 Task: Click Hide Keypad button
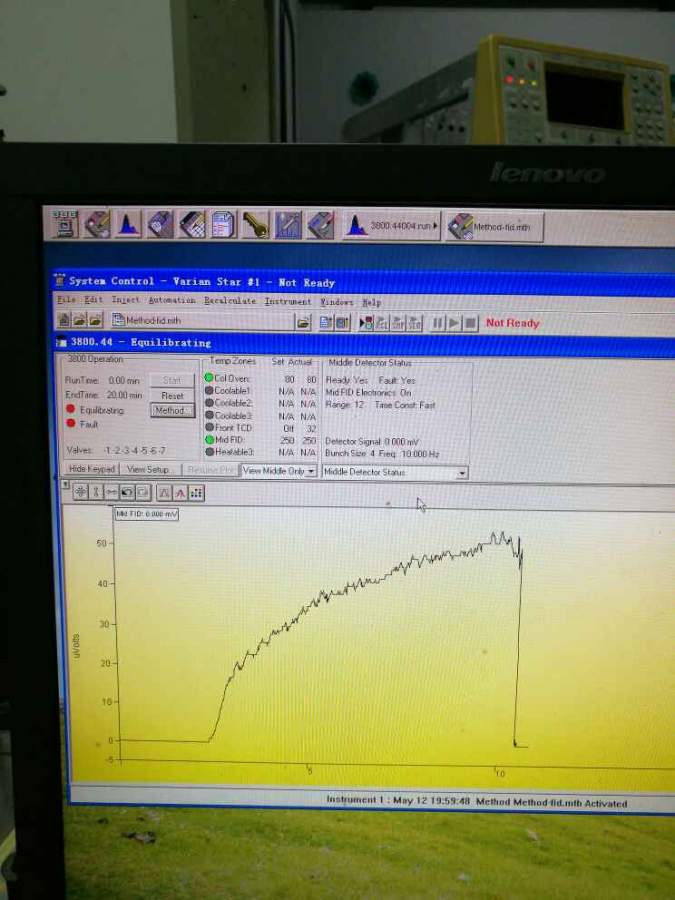[x=91, y=469]
